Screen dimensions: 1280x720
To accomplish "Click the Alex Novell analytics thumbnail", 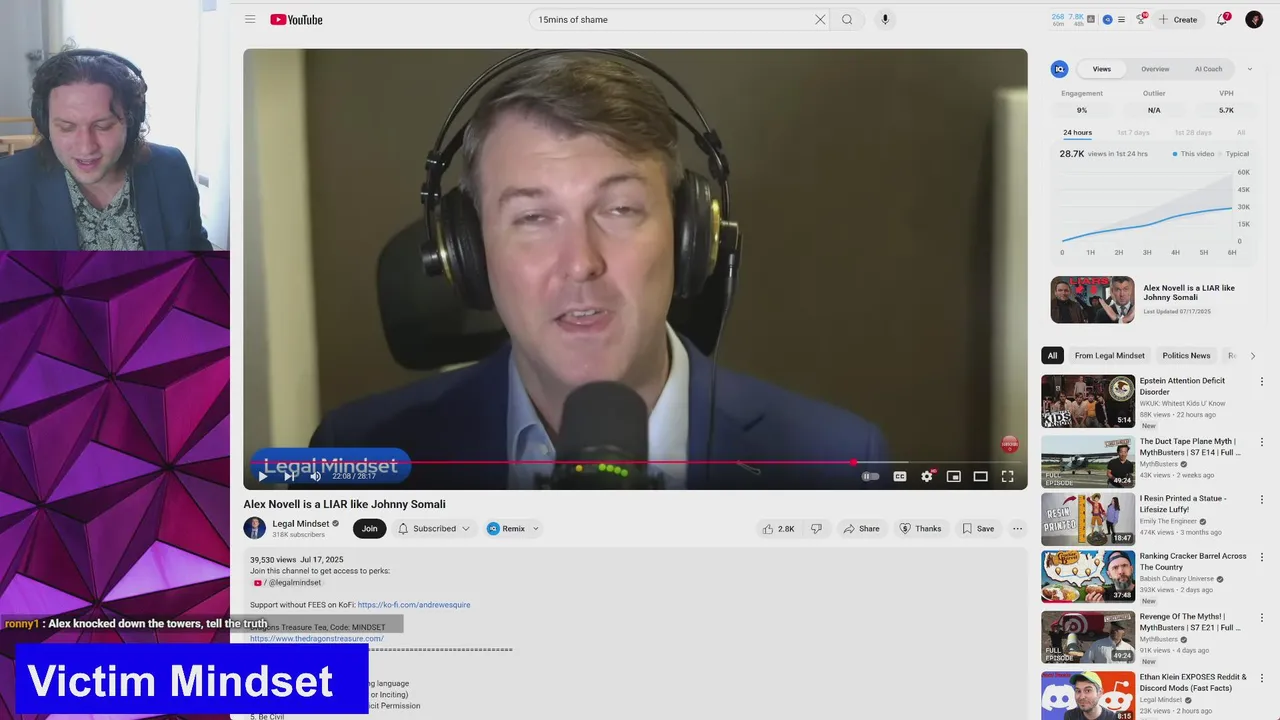I will [1092, 299].
